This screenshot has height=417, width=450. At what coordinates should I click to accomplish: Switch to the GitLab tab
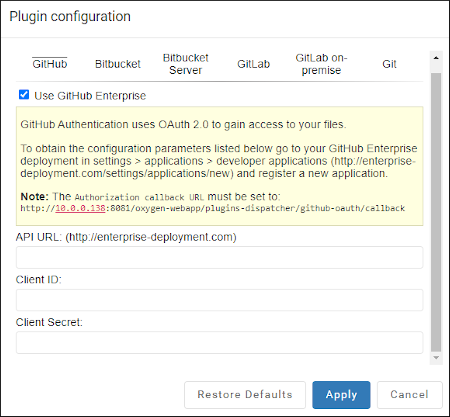[x=253, y=64]
